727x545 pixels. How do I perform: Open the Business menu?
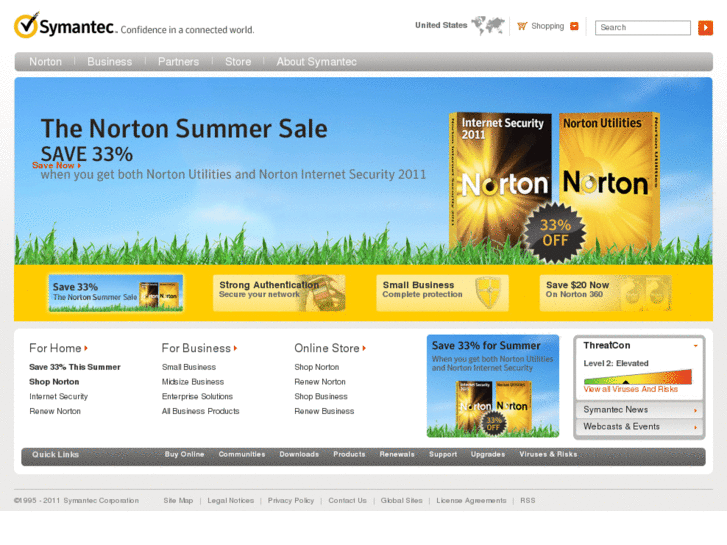pyautogui.click(x=109, y=62)
